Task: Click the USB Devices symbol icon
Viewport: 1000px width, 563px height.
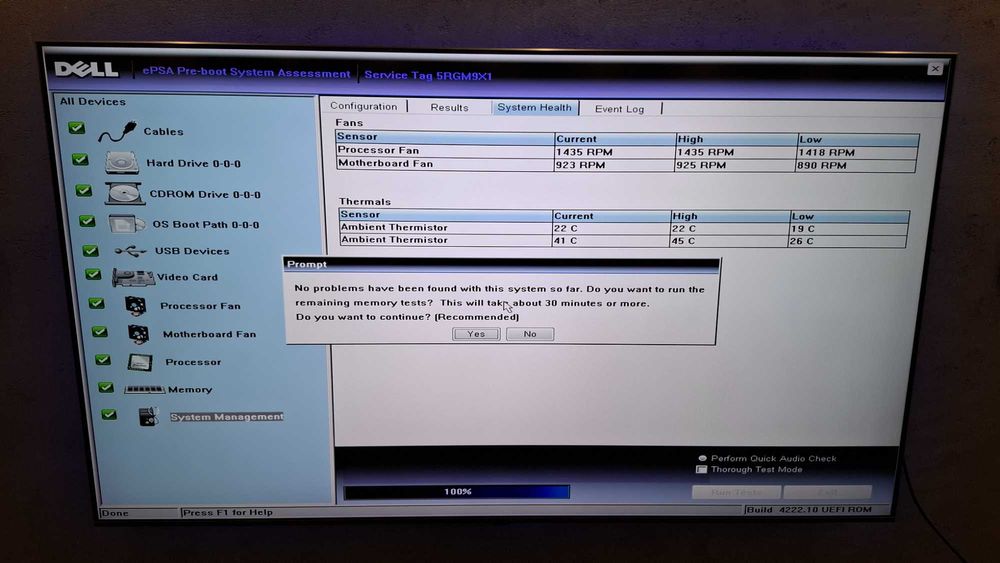Action: coord(131,251)
